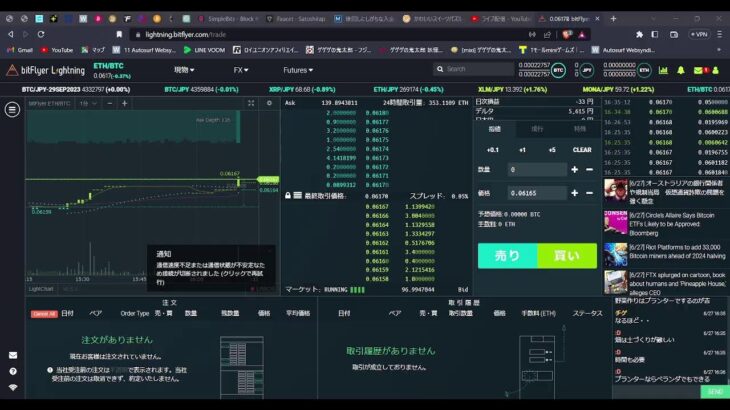Increase quantity with the 数量 plus button
The width and height of the screenshot is (730, 410).
[x=575, y=169]
